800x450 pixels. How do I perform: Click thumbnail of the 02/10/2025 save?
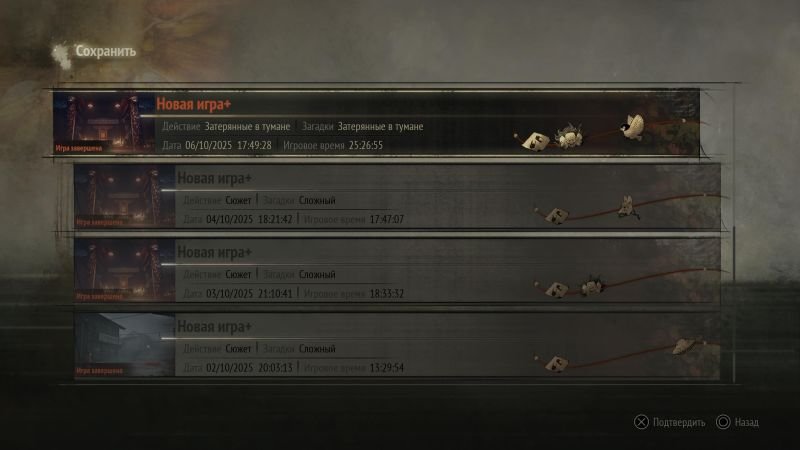124,345
